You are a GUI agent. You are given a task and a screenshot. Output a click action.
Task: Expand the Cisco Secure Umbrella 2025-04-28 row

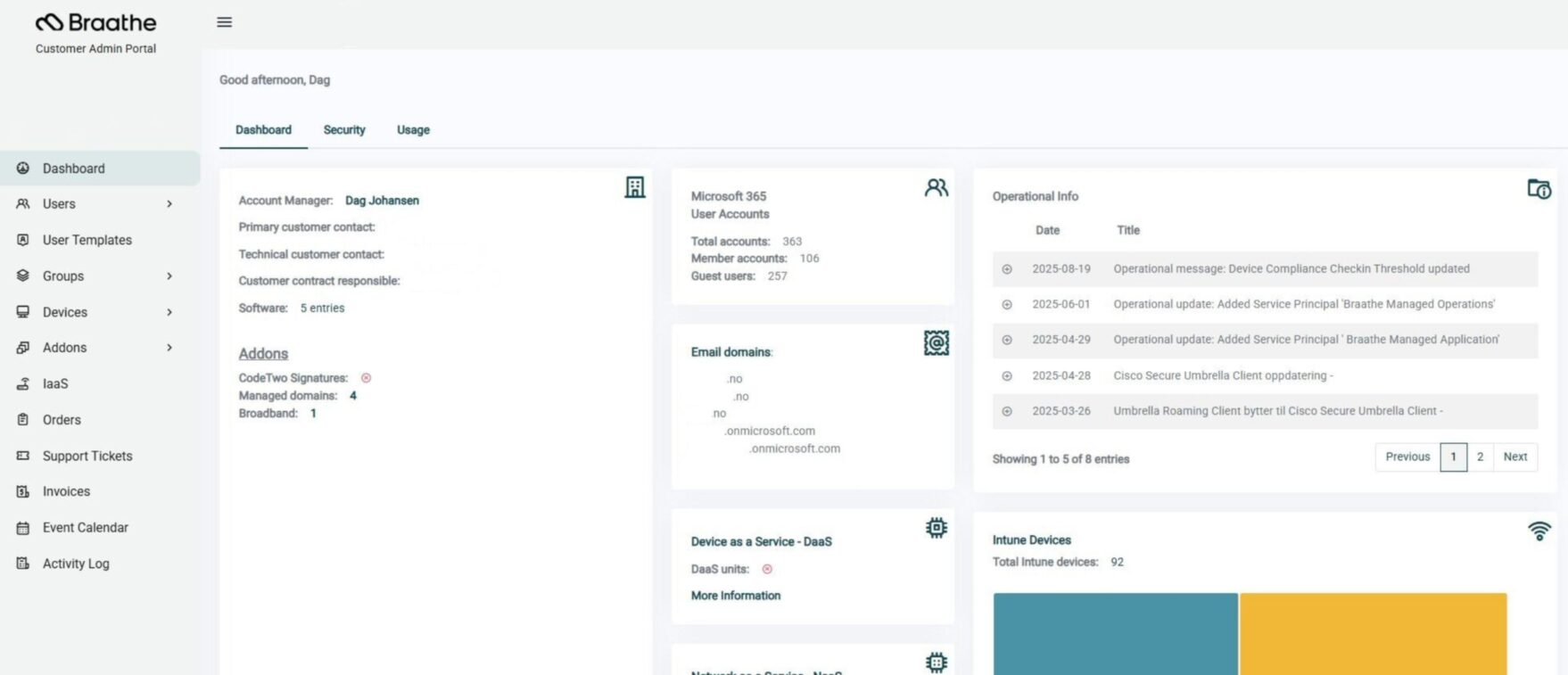(1007, 376)
